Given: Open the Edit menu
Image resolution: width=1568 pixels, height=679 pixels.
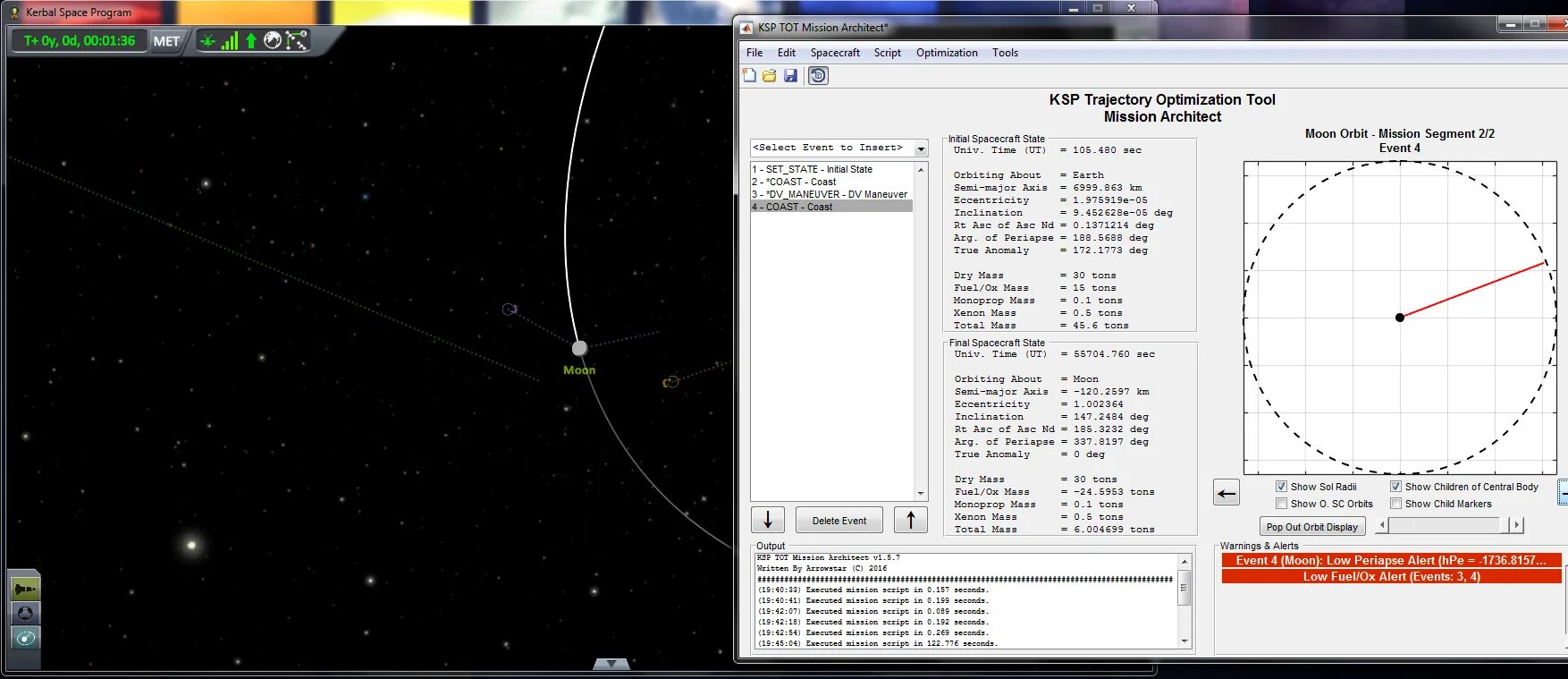Looking at the screenshot, I should (787, 53).
